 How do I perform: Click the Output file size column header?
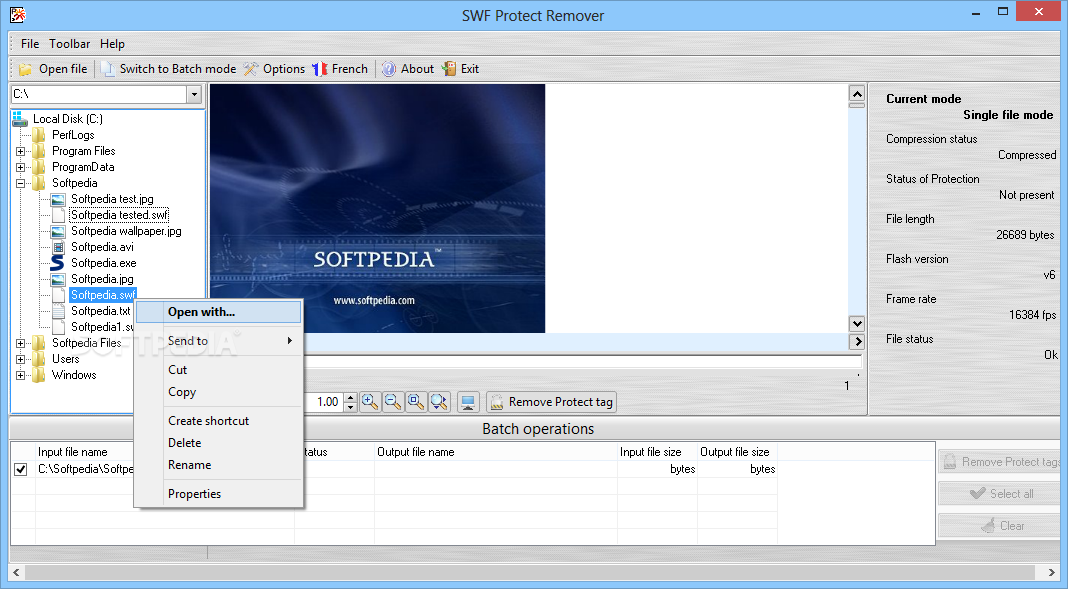(x=735, y=452)
